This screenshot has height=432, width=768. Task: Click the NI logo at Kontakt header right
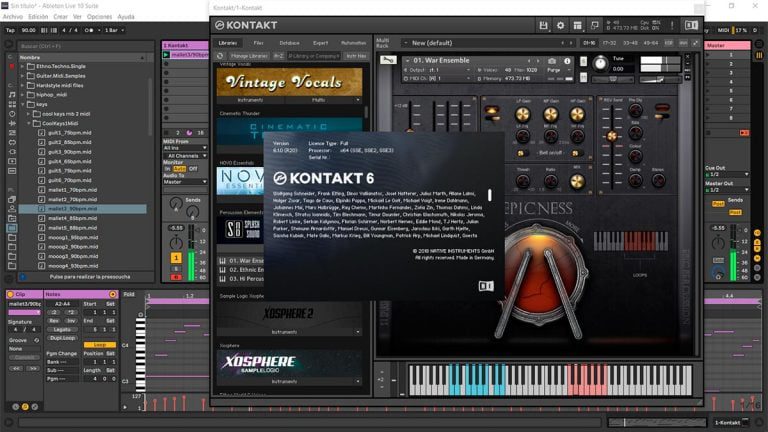click(691, 25)
